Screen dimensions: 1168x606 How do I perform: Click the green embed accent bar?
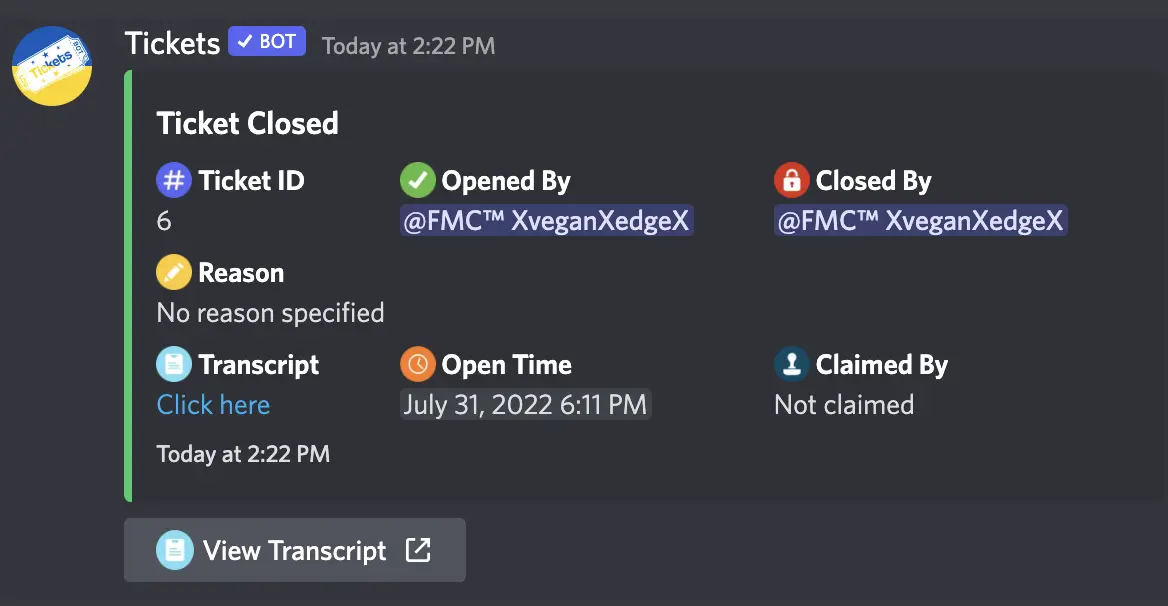(128, 285)
